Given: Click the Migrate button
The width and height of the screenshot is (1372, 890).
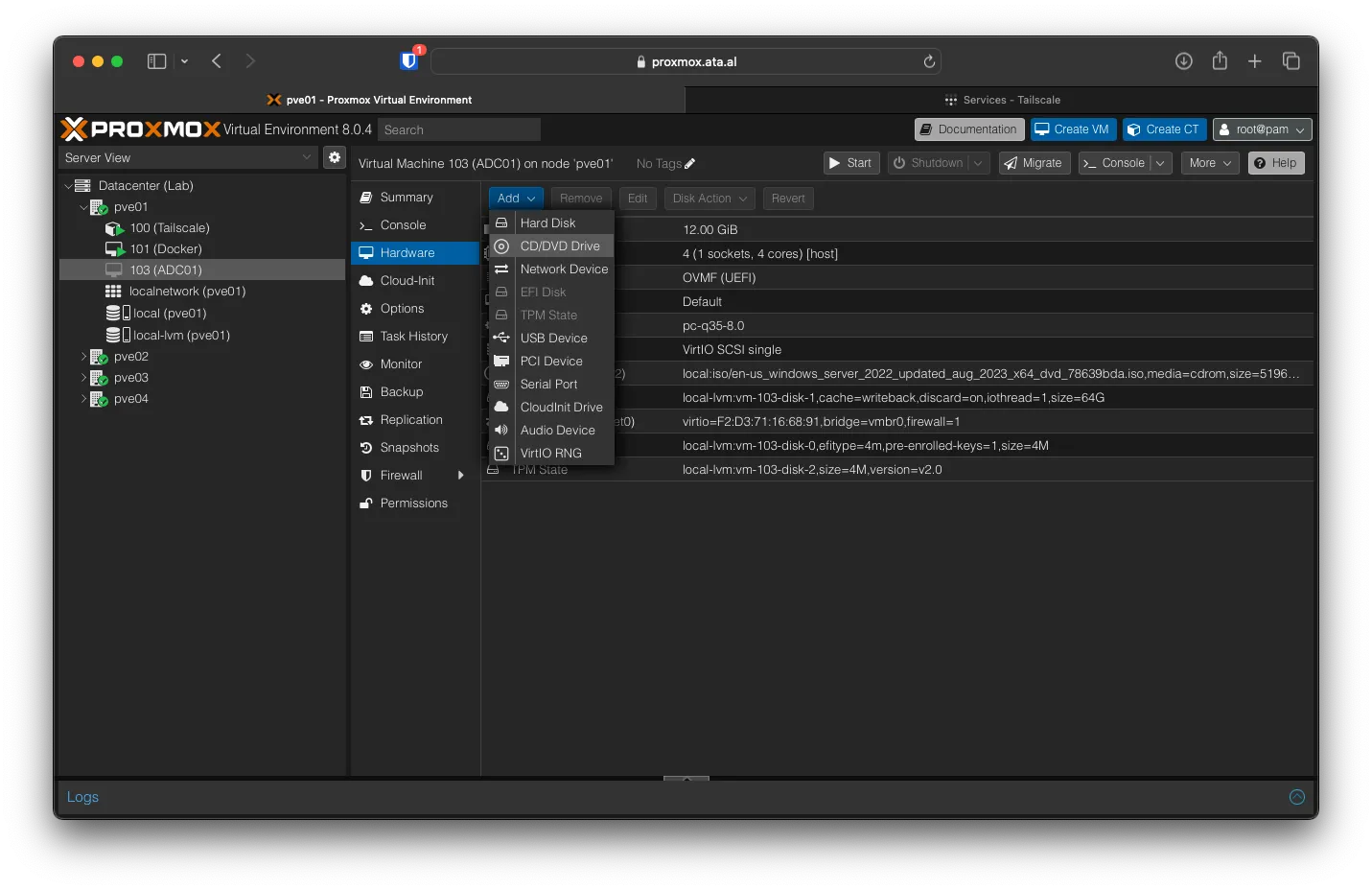Looking at the screenshot, I should (x=1035, y=163).
